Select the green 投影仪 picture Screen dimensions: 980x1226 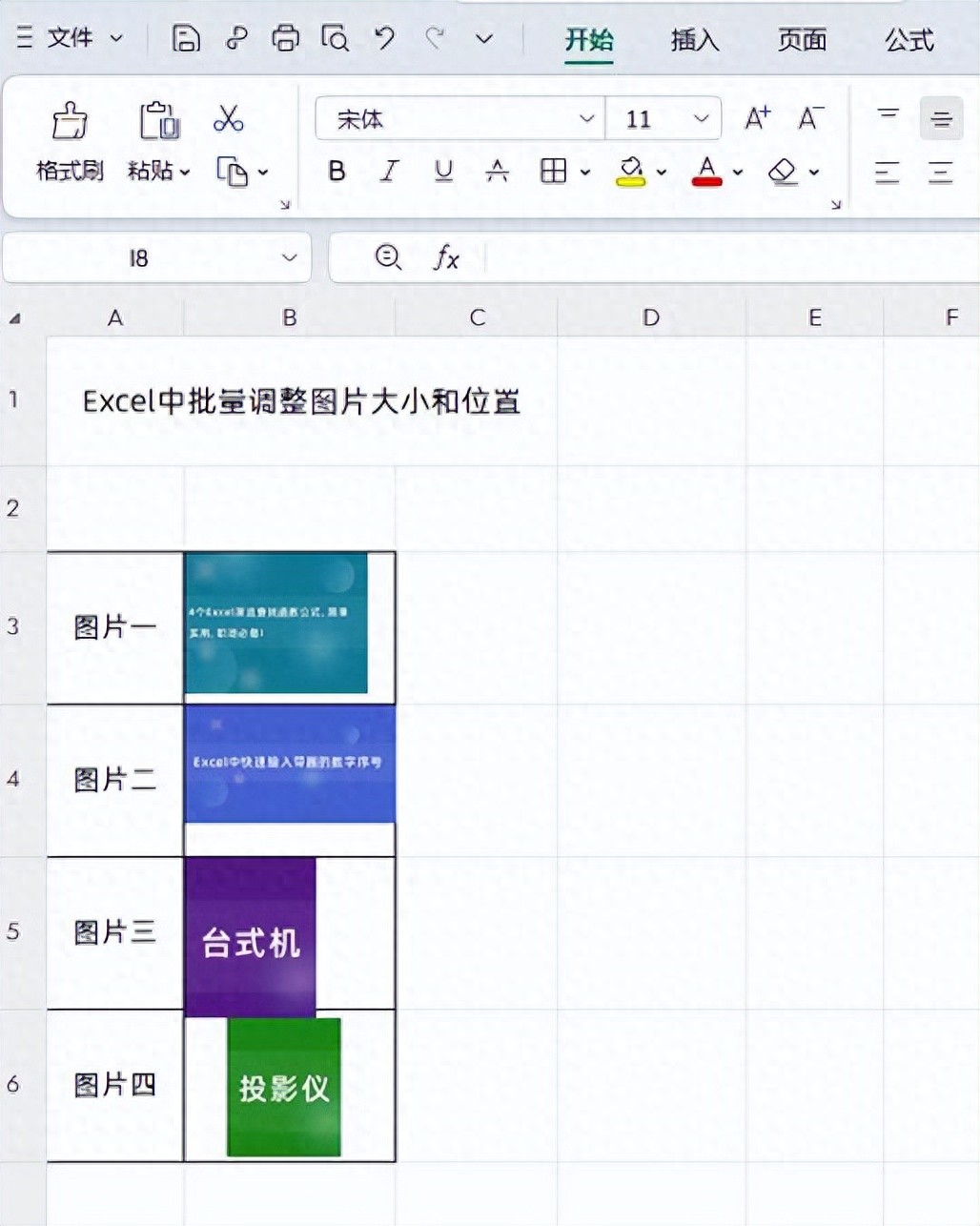click(284, 1087)
